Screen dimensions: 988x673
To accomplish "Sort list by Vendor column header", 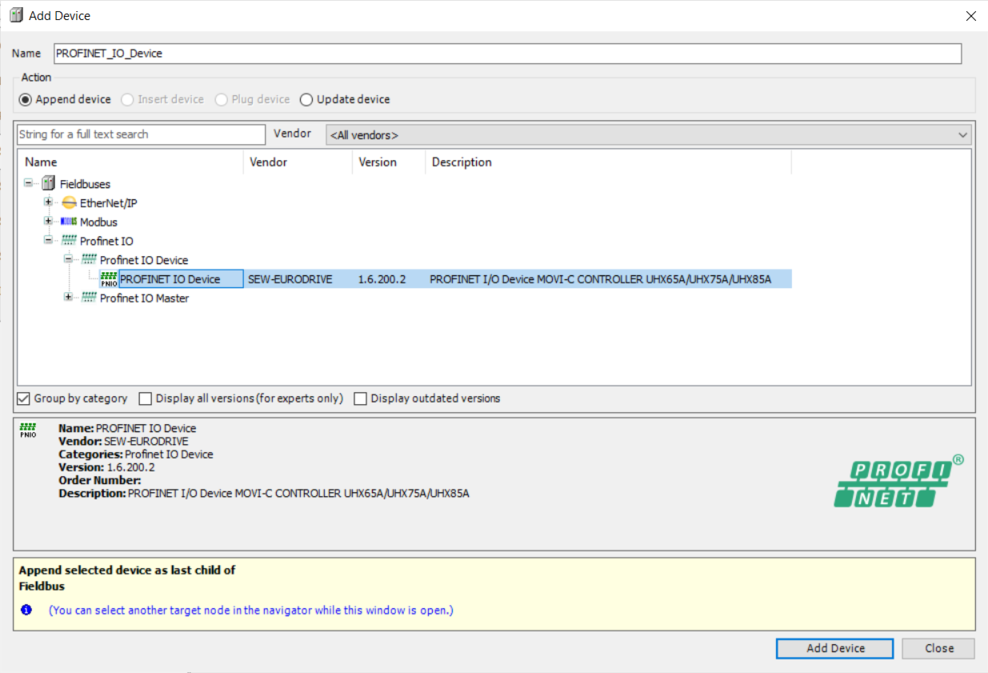I will pos(297,162).
